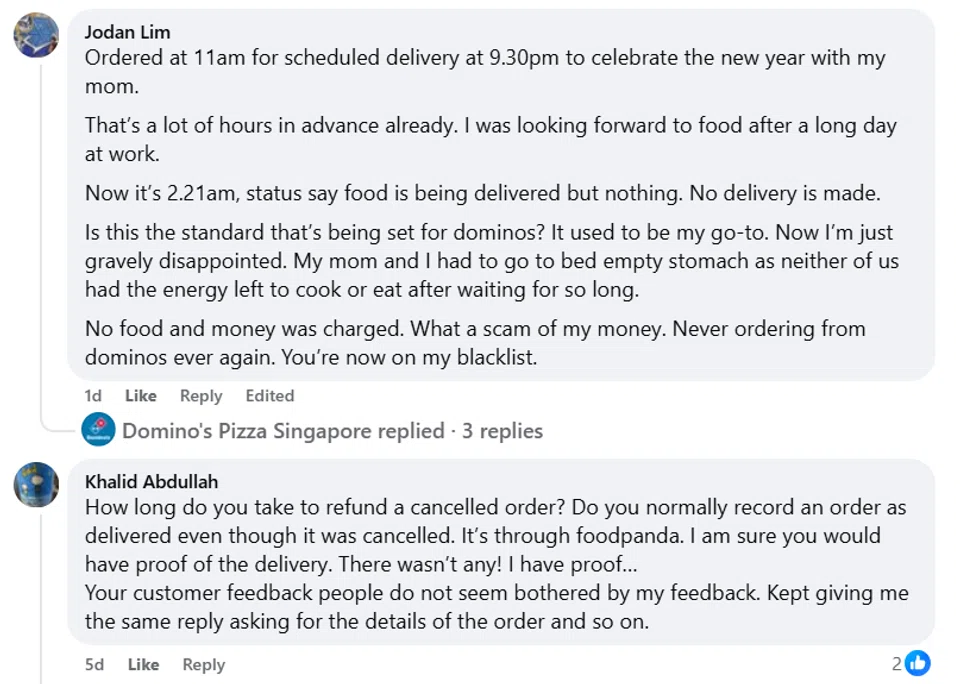Click the blue thumbs-up reaction icon
Image resolution: width=960 pixels, height=684 pixels.
click(917, 663)
